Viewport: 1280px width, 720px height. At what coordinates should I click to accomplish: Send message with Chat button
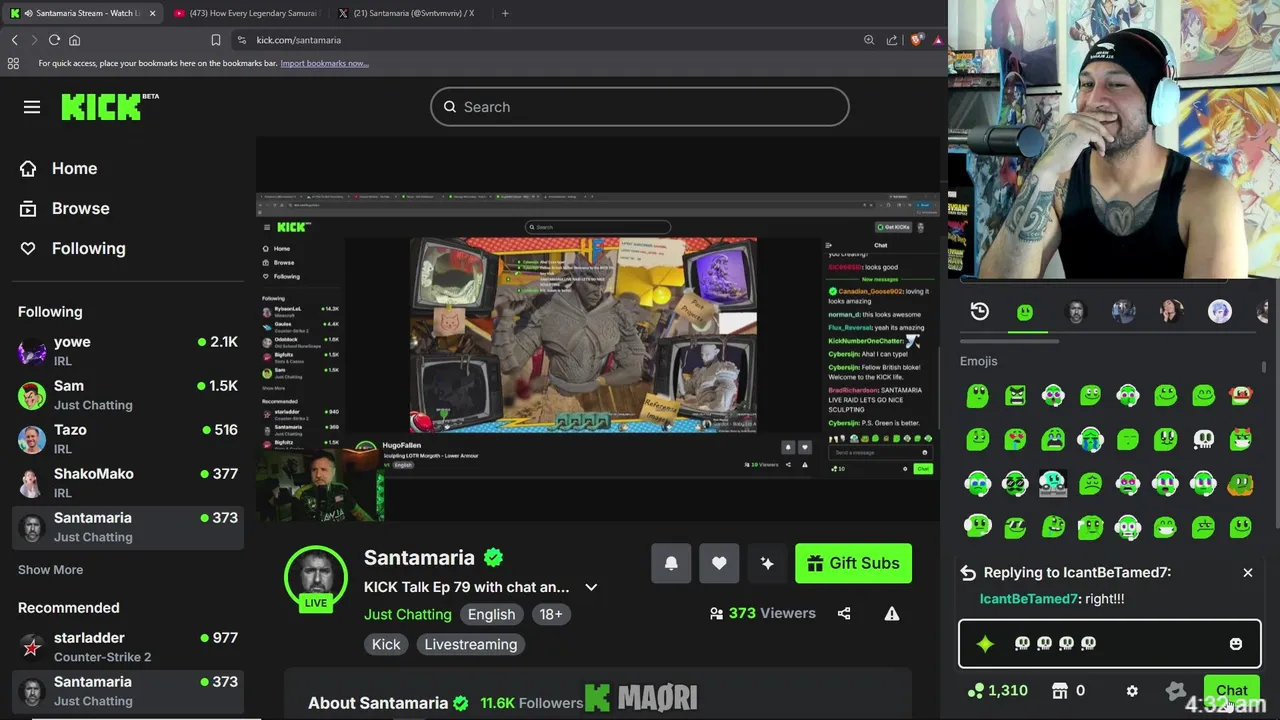click(1232, 691)
